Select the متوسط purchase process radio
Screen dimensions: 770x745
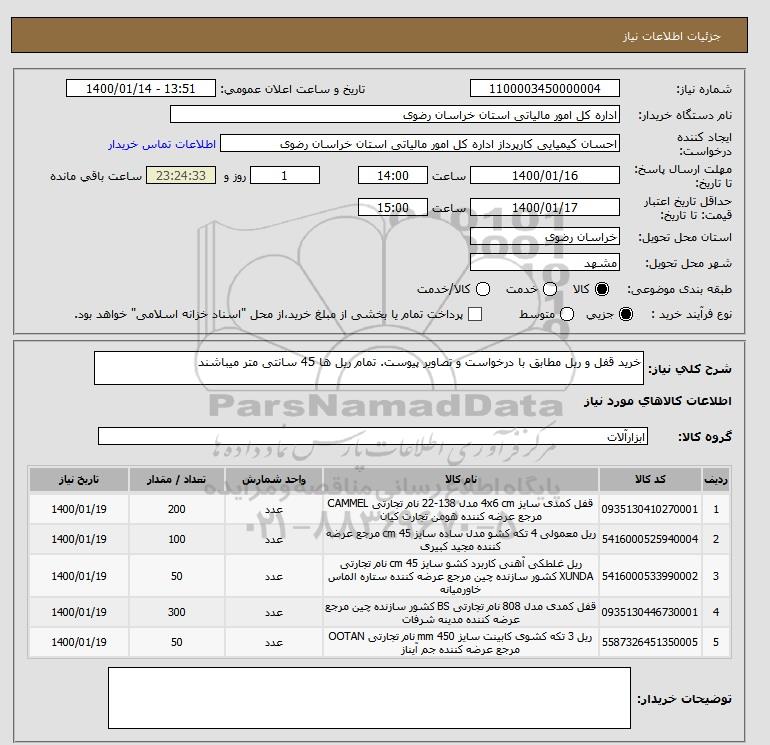tap(567, 314)
